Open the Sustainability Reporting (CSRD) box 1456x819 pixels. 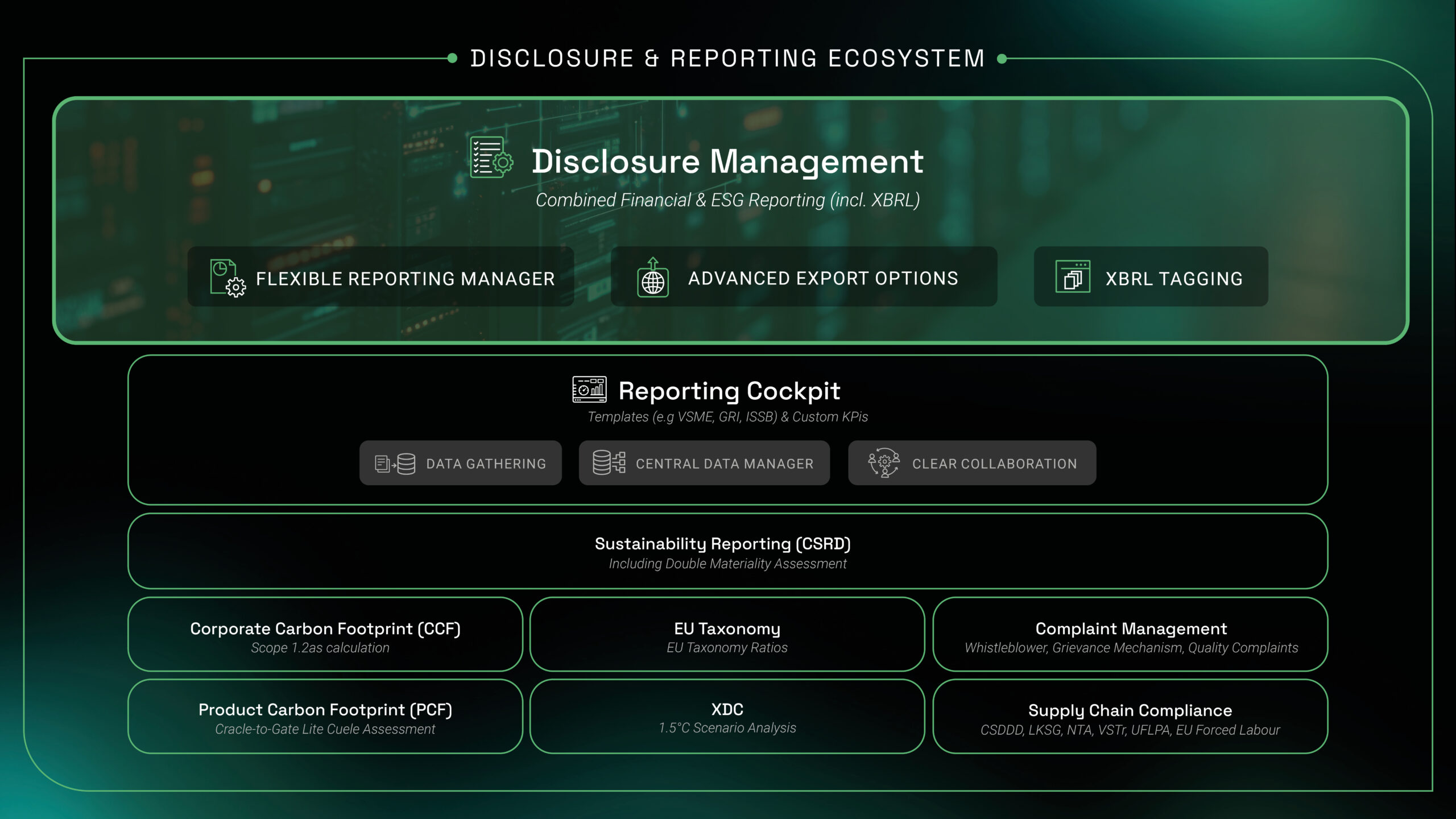(x=727, y=551)
